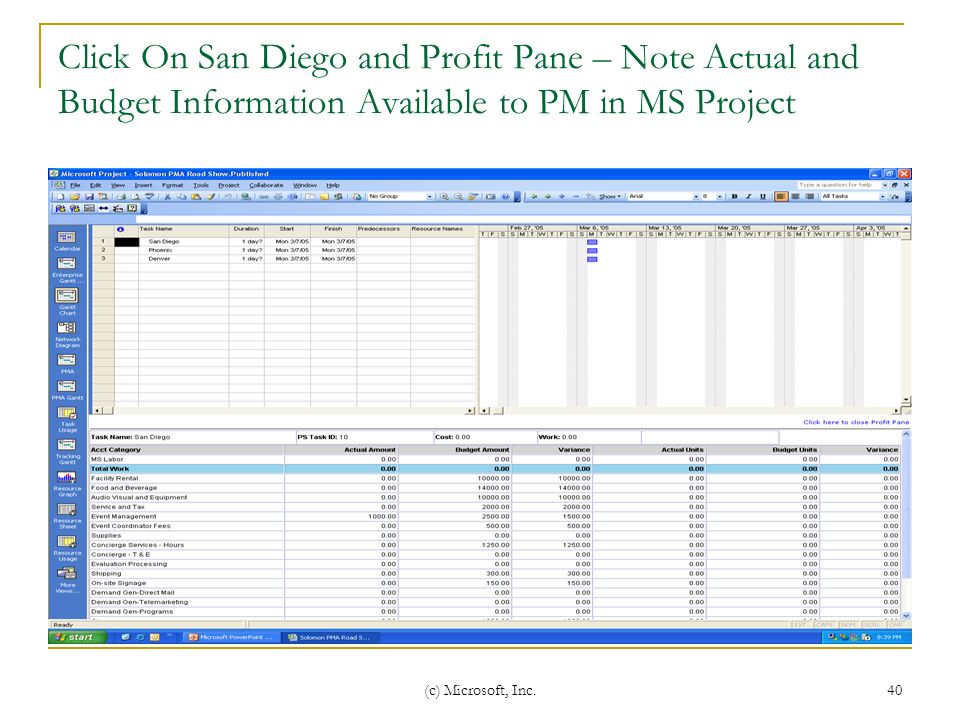Click the Paste clipboard icon
Image resolution: width=960 pixels, height=720 pixels.
196,197
